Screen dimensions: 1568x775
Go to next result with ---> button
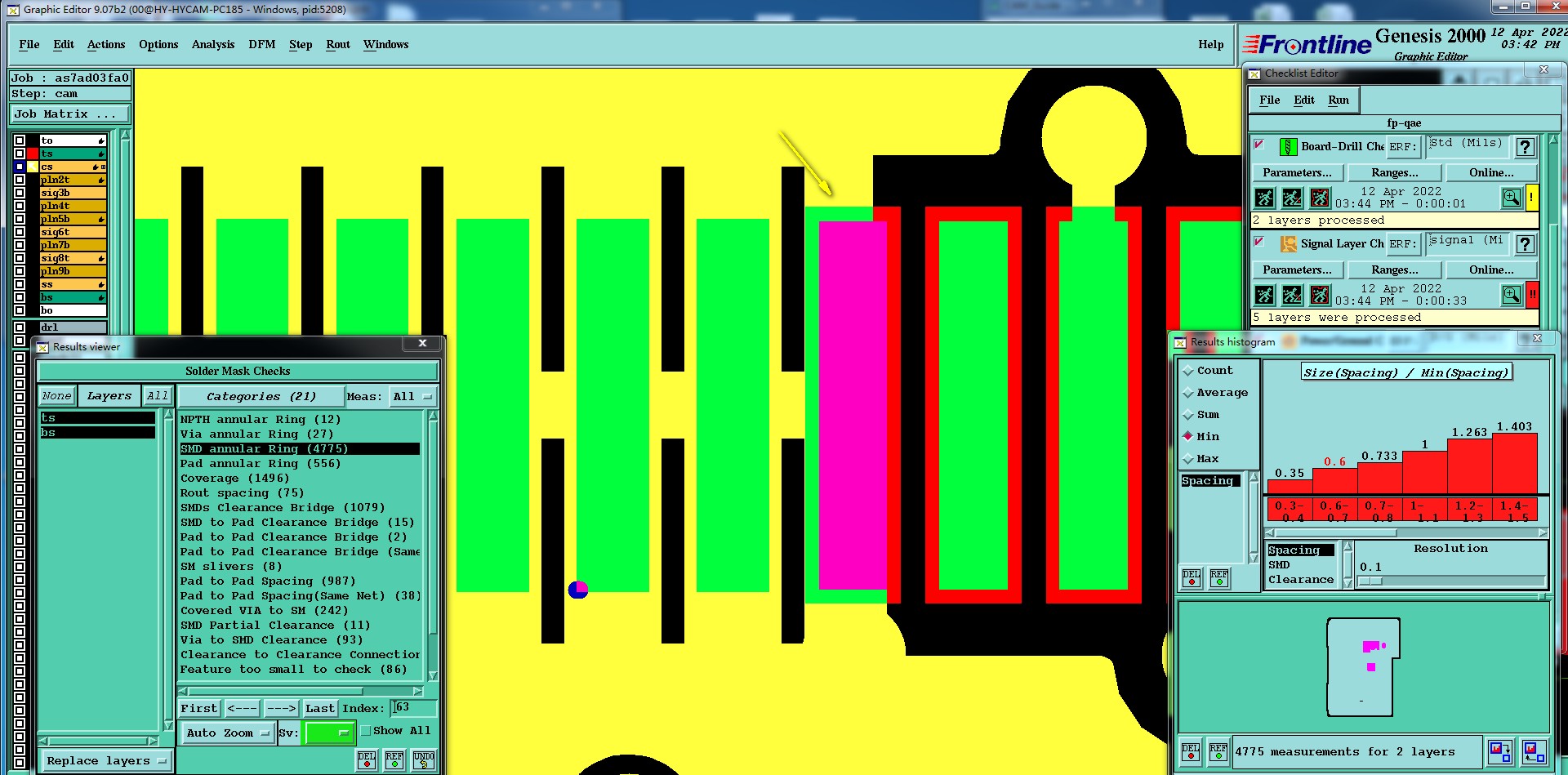[282, 709]
